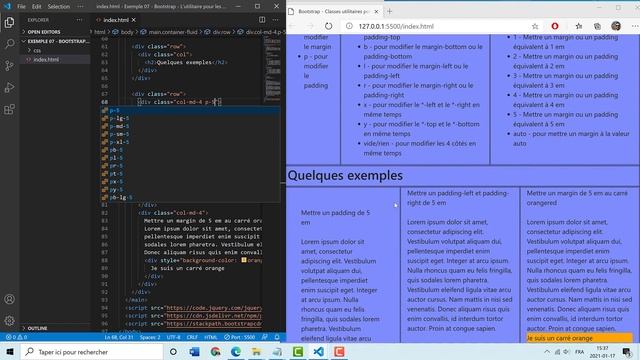The height and width of the screenshot is (360, 640).
Task: Click the orange color swatch in code
Action: coord(244,260)
